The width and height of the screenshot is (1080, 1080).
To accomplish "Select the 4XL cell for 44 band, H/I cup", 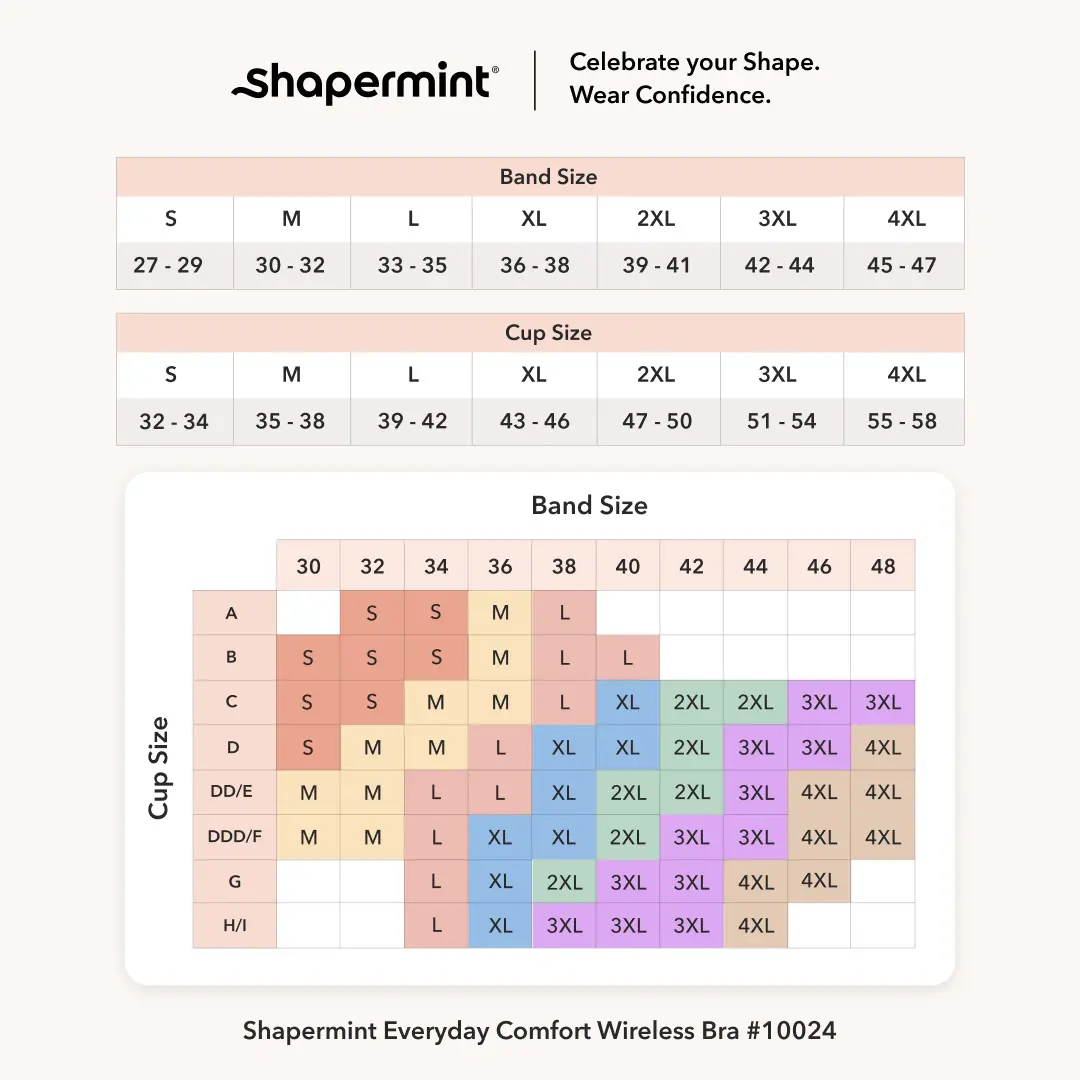I will click(756, 926).
